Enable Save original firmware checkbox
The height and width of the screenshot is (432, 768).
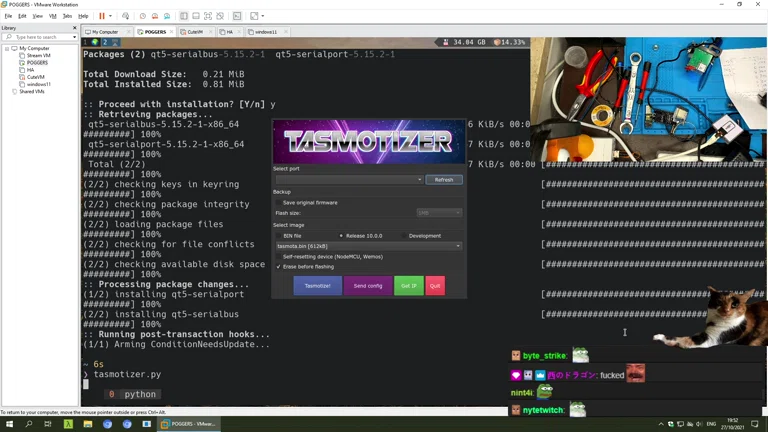[x=279, y=203]
